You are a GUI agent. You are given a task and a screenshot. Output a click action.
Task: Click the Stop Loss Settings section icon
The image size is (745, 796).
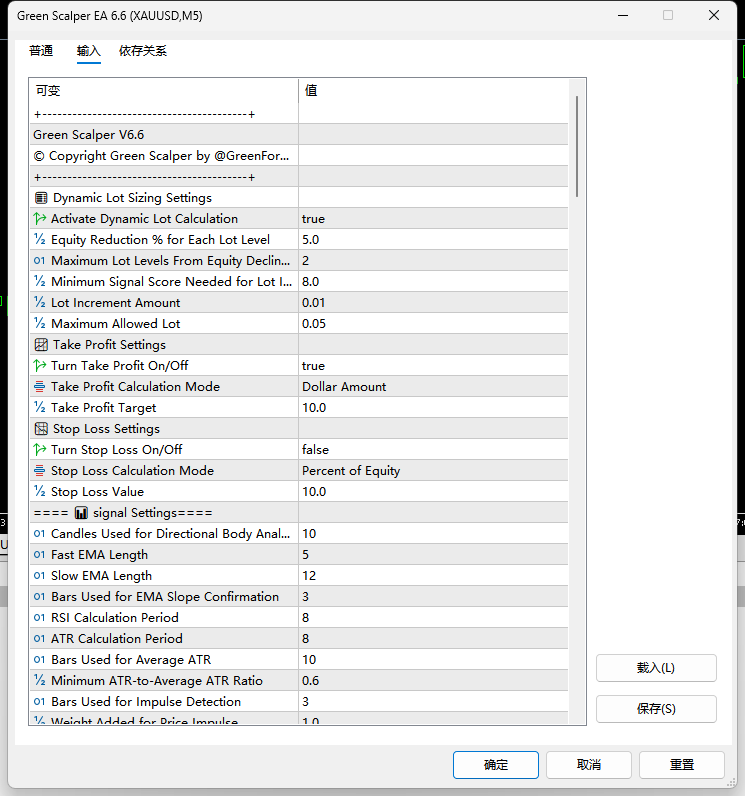coord(41,428)
